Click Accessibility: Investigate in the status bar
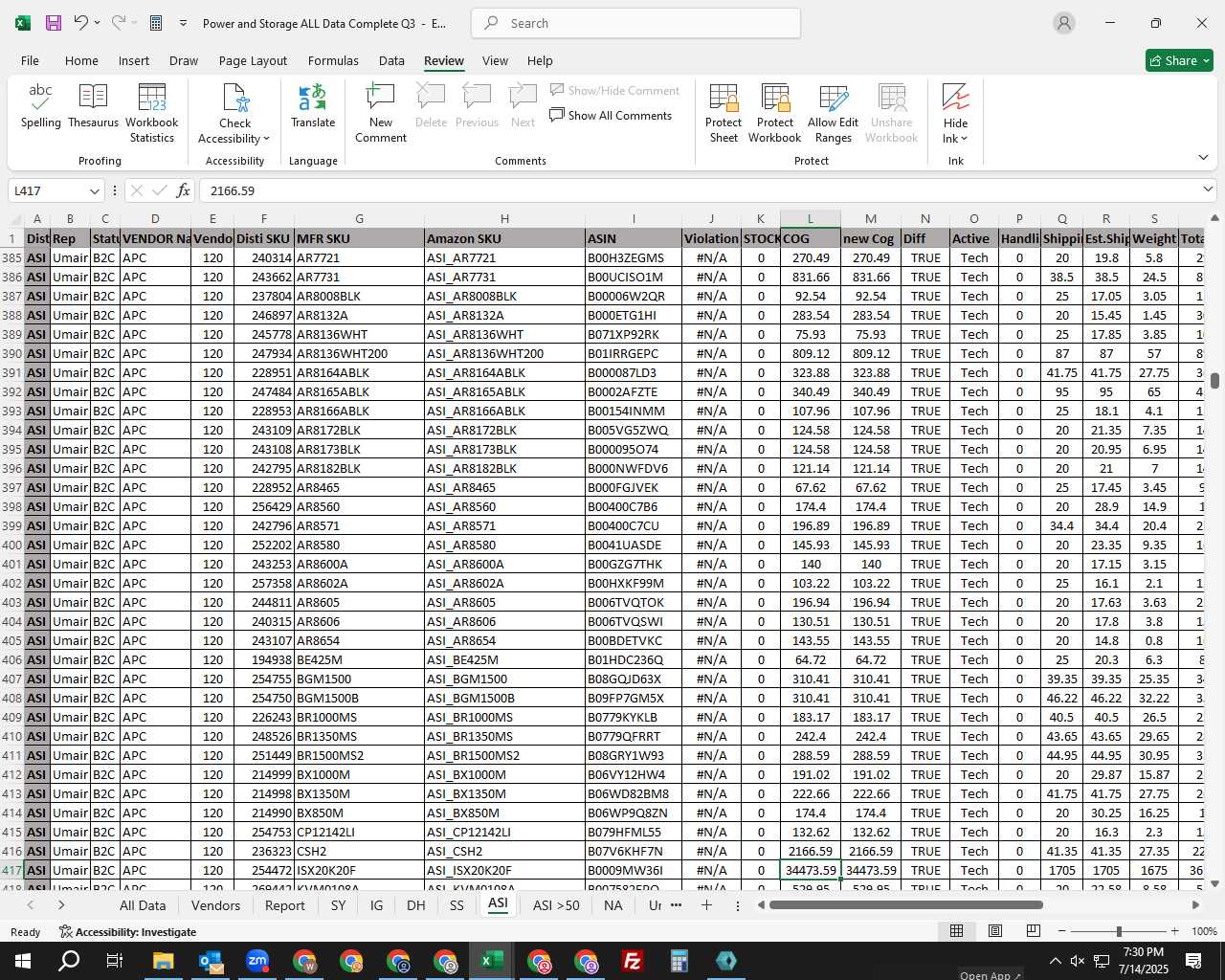 [127, 932]
